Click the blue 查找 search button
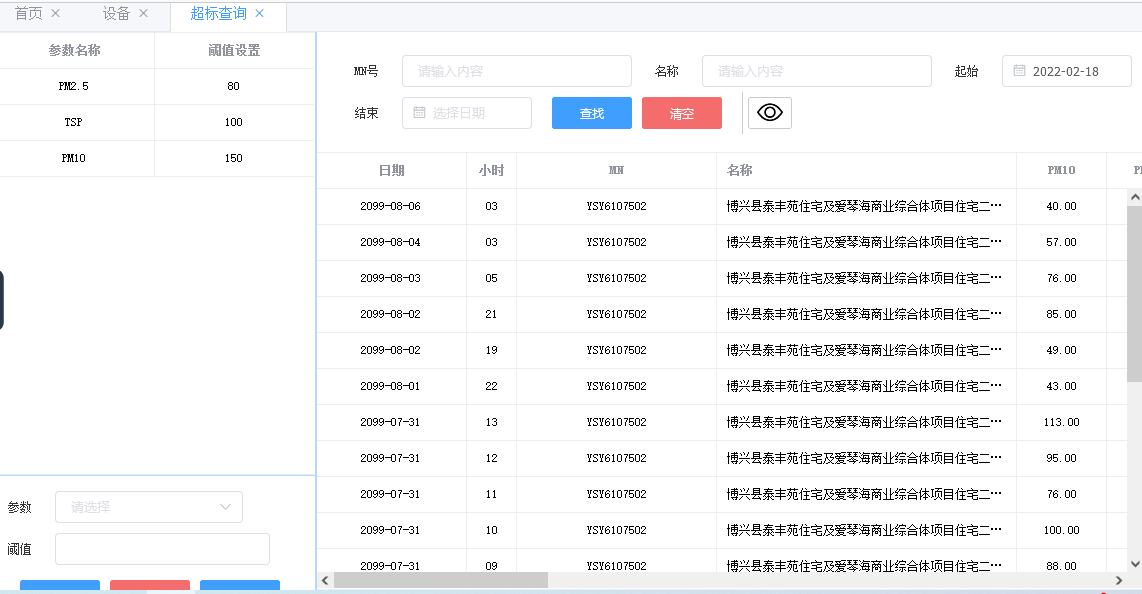The image size is (1142, 594). tap(591, 113)
